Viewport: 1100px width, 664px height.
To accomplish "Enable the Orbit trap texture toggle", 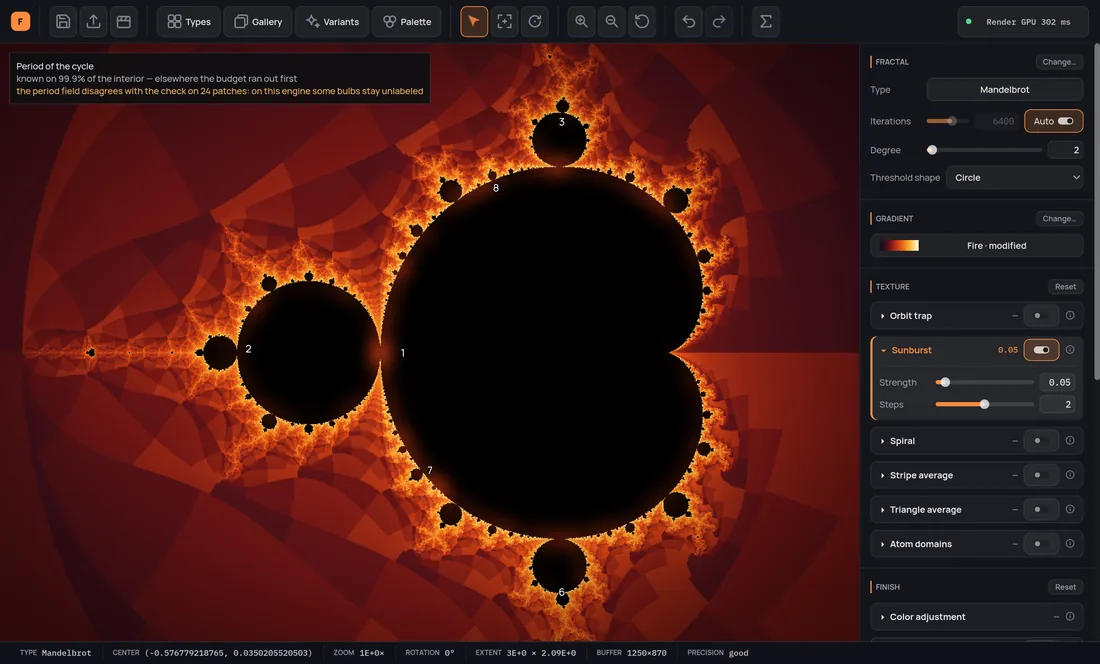I will point(1041,316).
